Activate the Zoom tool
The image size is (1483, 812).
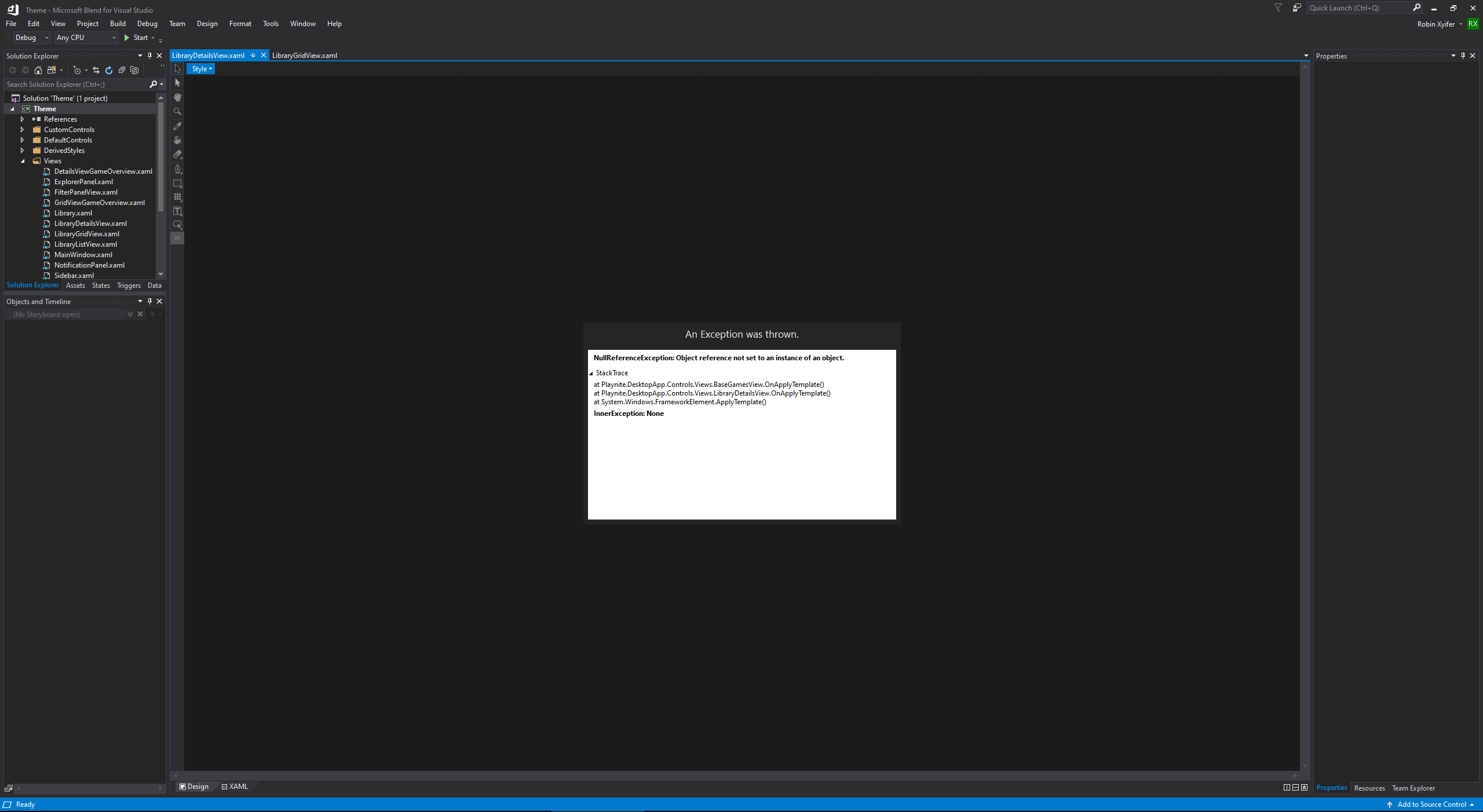point(177,111)
